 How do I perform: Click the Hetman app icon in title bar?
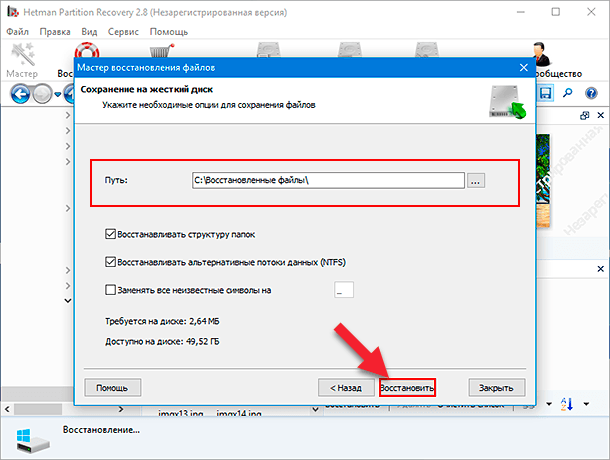(13, 12)
